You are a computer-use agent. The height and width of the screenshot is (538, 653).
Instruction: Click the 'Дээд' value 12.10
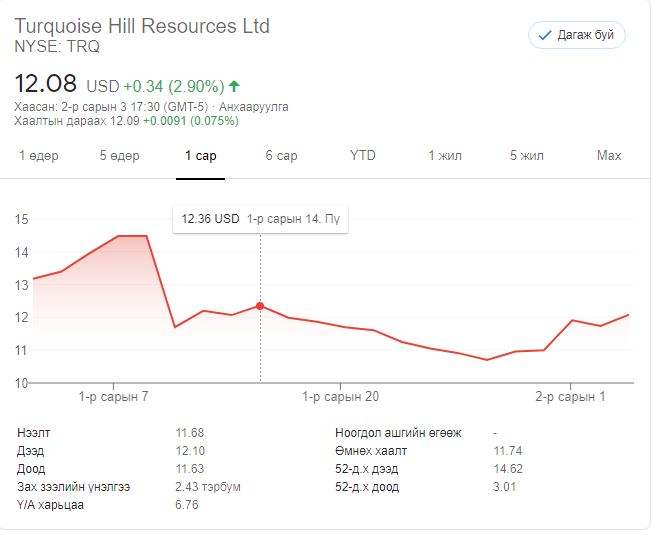pyautogui.click(x=190, y=451)
